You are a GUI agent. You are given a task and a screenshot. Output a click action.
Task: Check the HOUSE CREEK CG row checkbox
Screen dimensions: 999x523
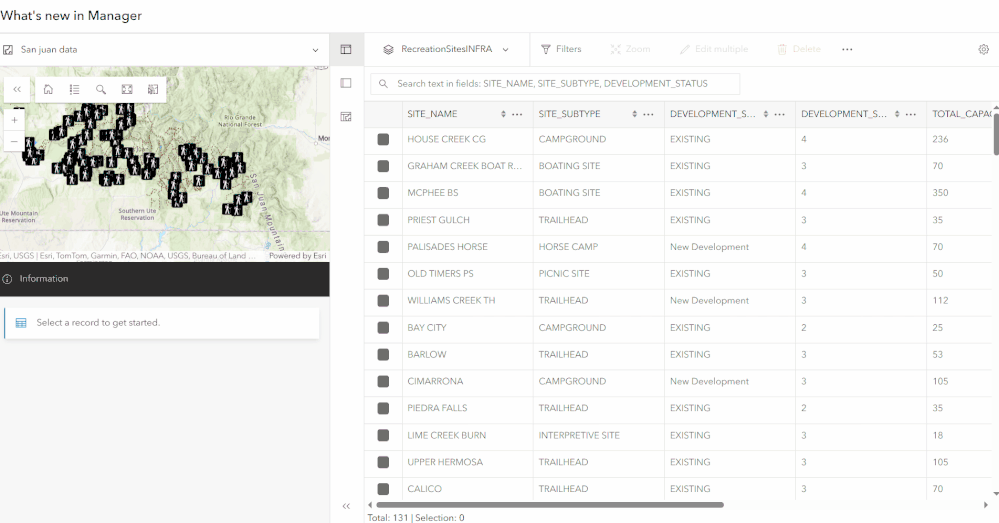(x=383, y=139)
